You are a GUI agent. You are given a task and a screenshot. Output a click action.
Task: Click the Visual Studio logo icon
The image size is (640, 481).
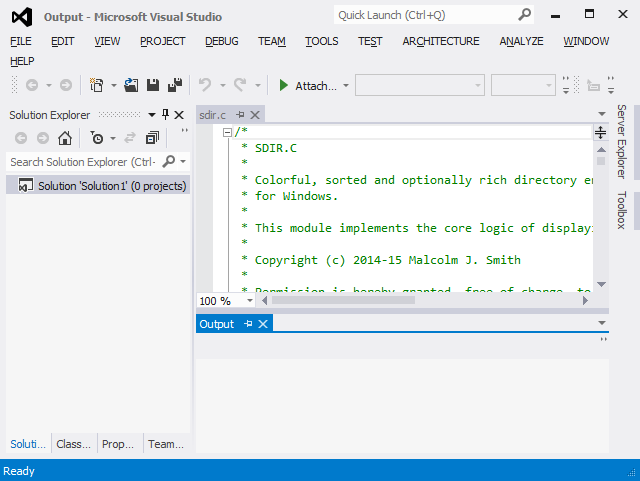pos(22,17)
